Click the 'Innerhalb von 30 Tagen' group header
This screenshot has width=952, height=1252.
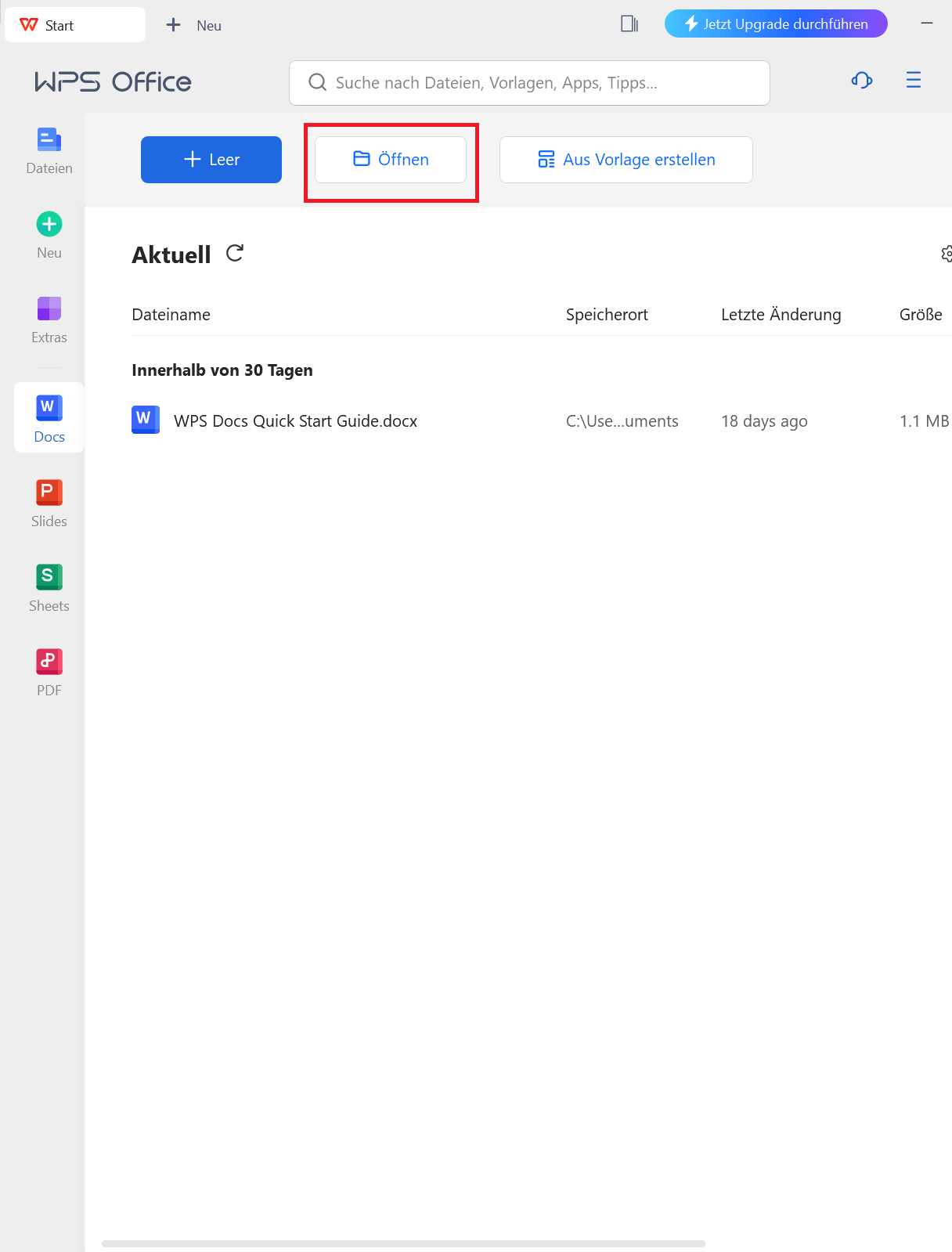222,370
